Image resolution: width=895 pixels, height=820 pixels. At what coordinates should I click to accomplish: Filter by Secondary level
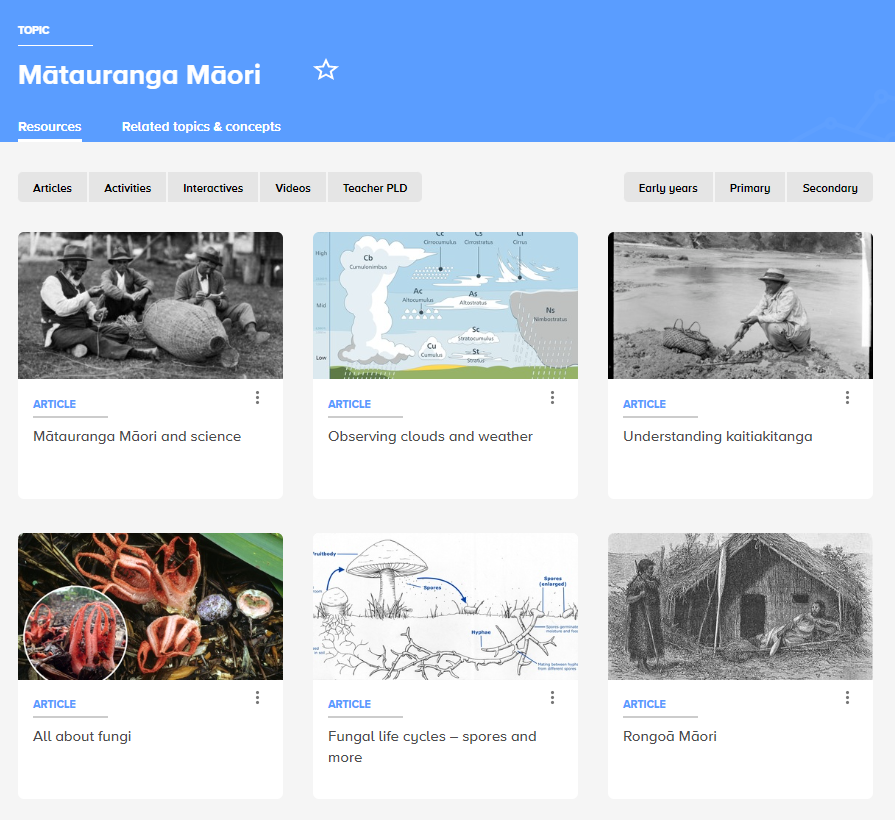coord(830,188)
